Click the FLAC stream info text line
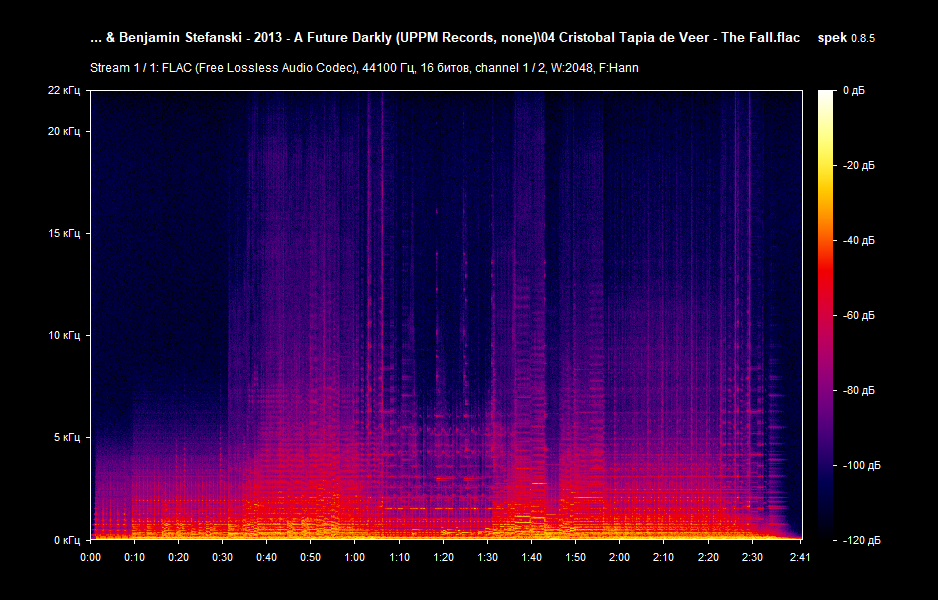938x600 pixels. point(366,68)
